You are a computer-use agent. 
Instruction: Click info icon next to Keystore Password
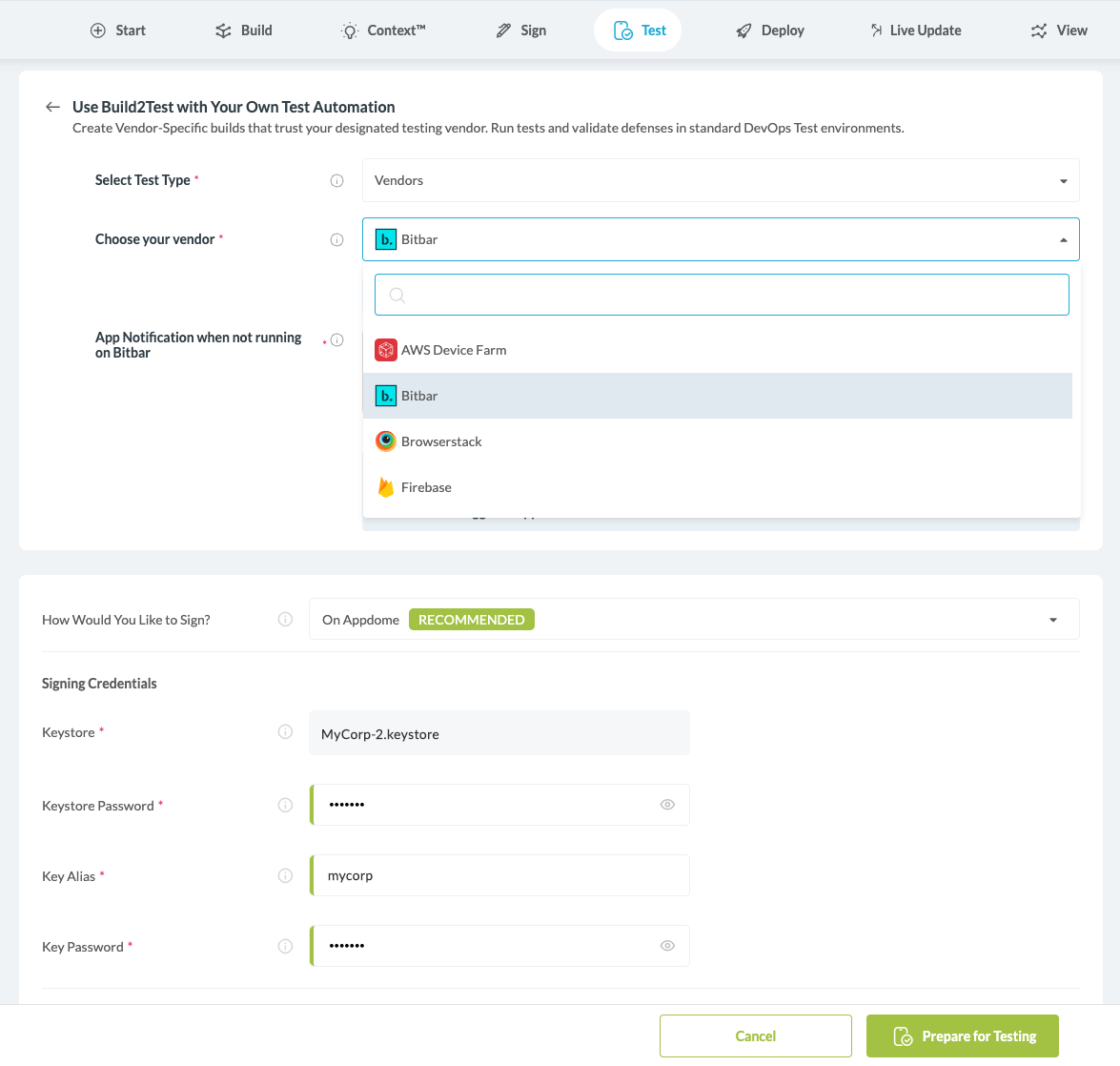(285, 805)
